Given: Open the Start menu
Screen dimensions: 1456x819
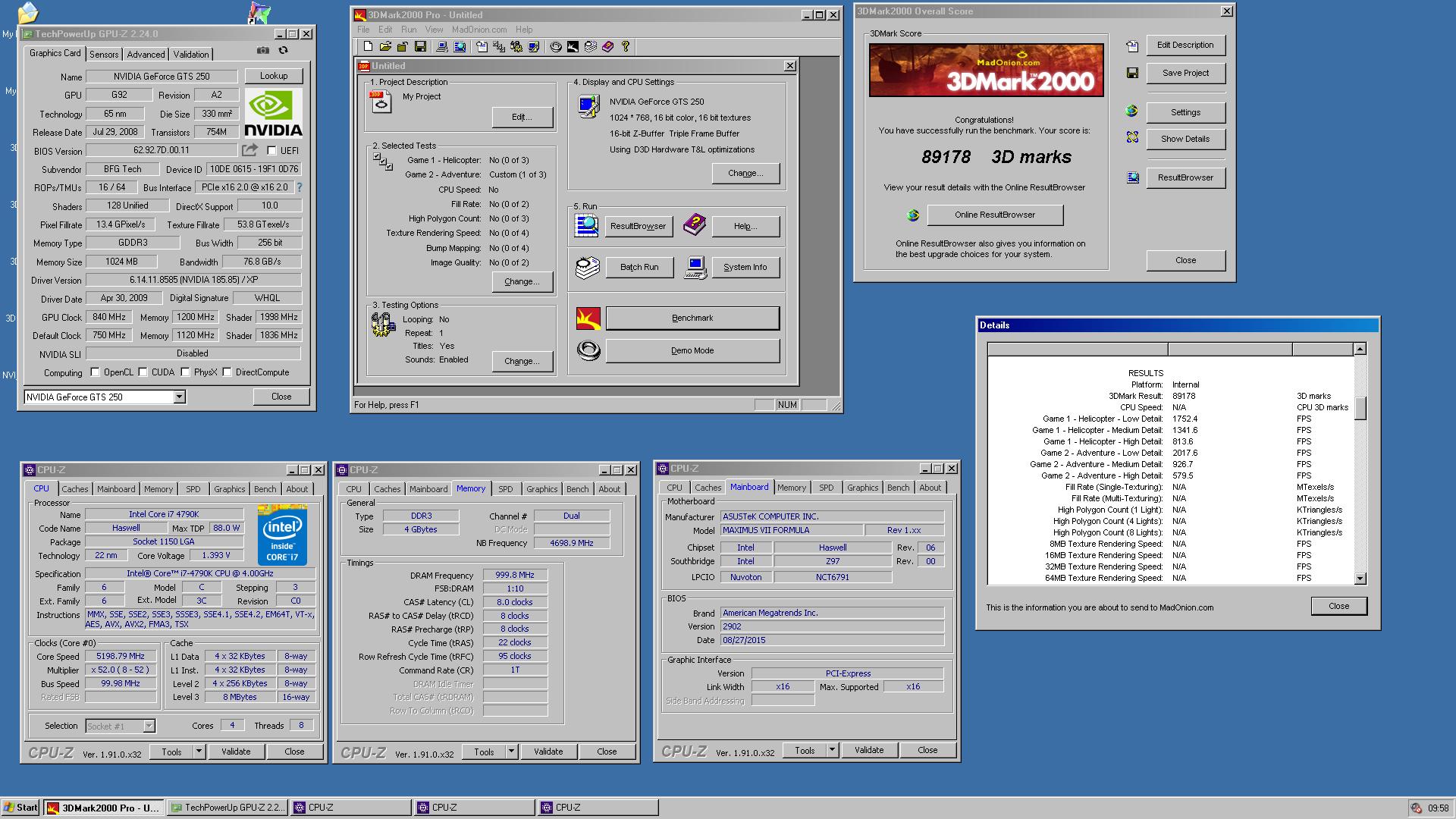Looking at the screenshot, I should (x=20, y=808).
